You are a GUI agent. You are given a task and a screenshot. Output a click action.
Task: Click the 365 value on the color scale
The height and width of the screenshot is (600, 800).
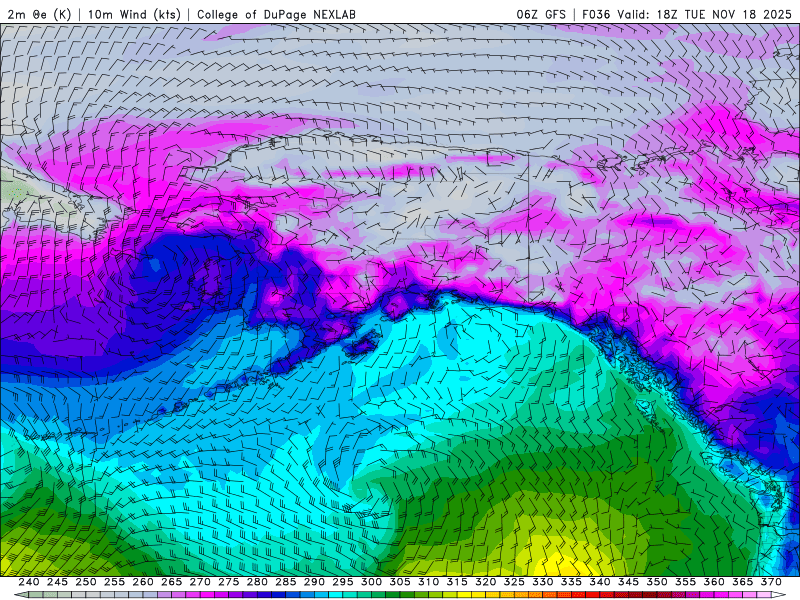(743, 582)
